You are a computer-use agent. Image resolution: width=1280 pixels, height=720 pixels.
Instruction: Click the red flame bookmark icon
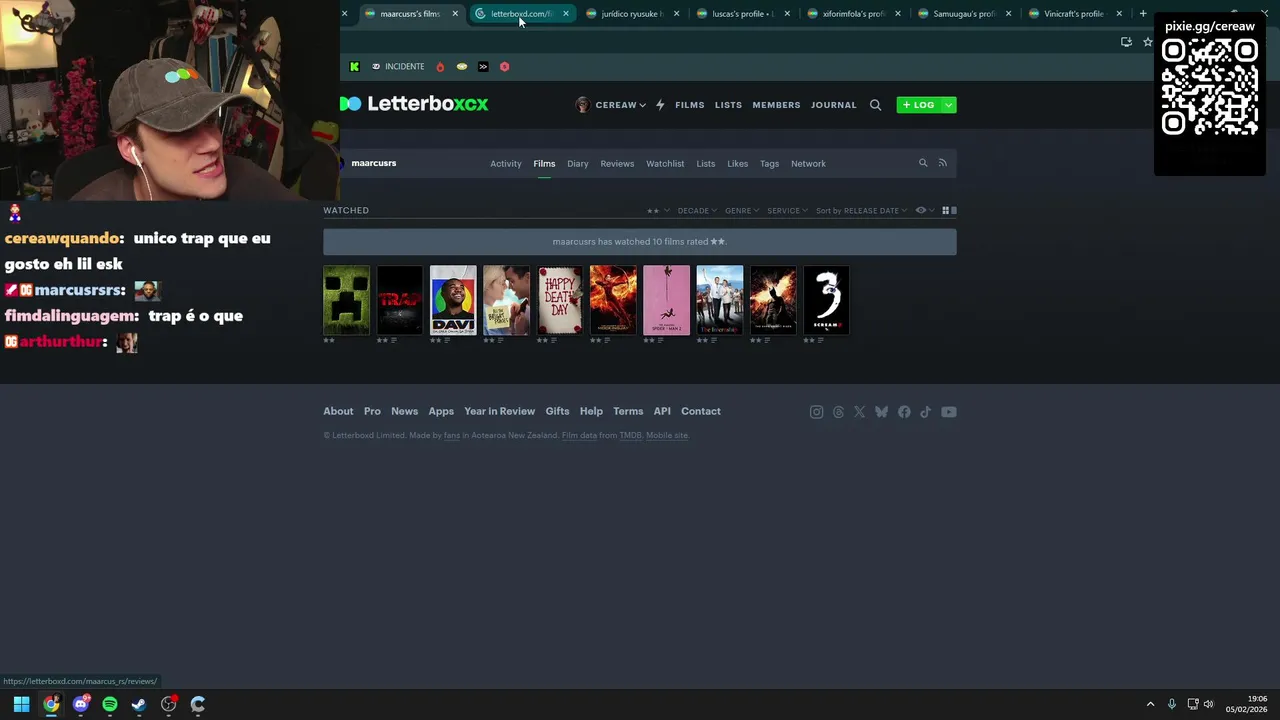tap(440, 66)
